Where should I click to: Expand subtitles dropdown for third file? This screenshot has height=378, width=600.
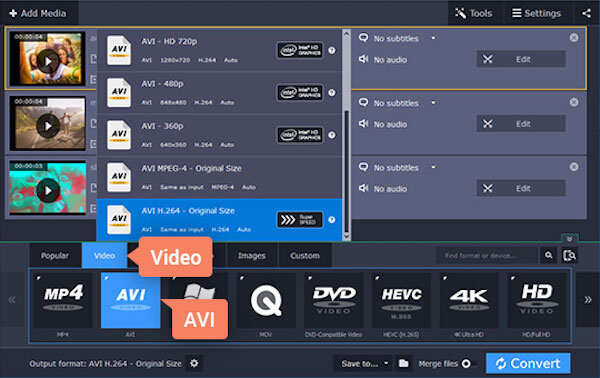point(433,168)
